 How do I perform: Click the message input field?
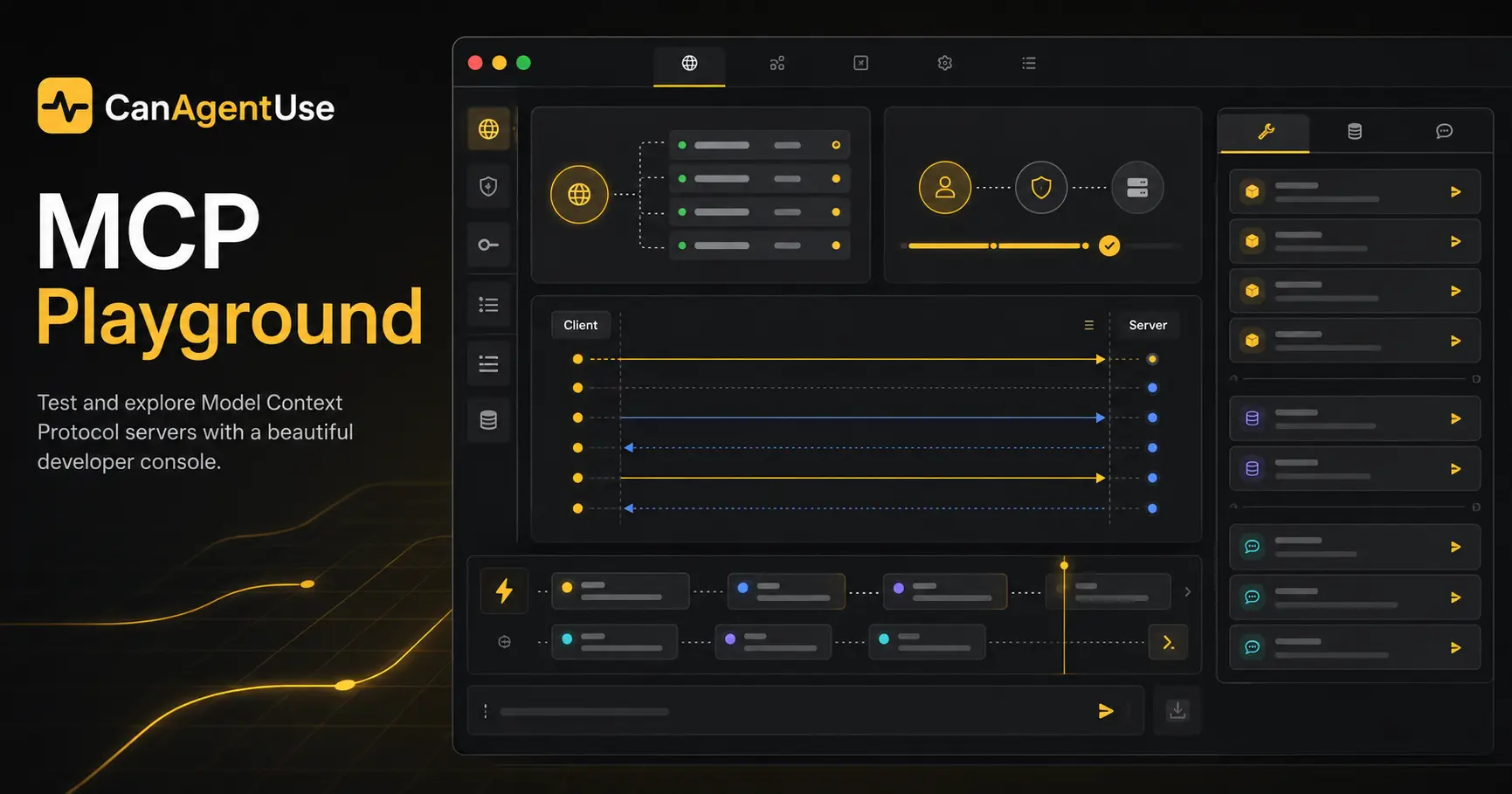[x=805, y=711]
